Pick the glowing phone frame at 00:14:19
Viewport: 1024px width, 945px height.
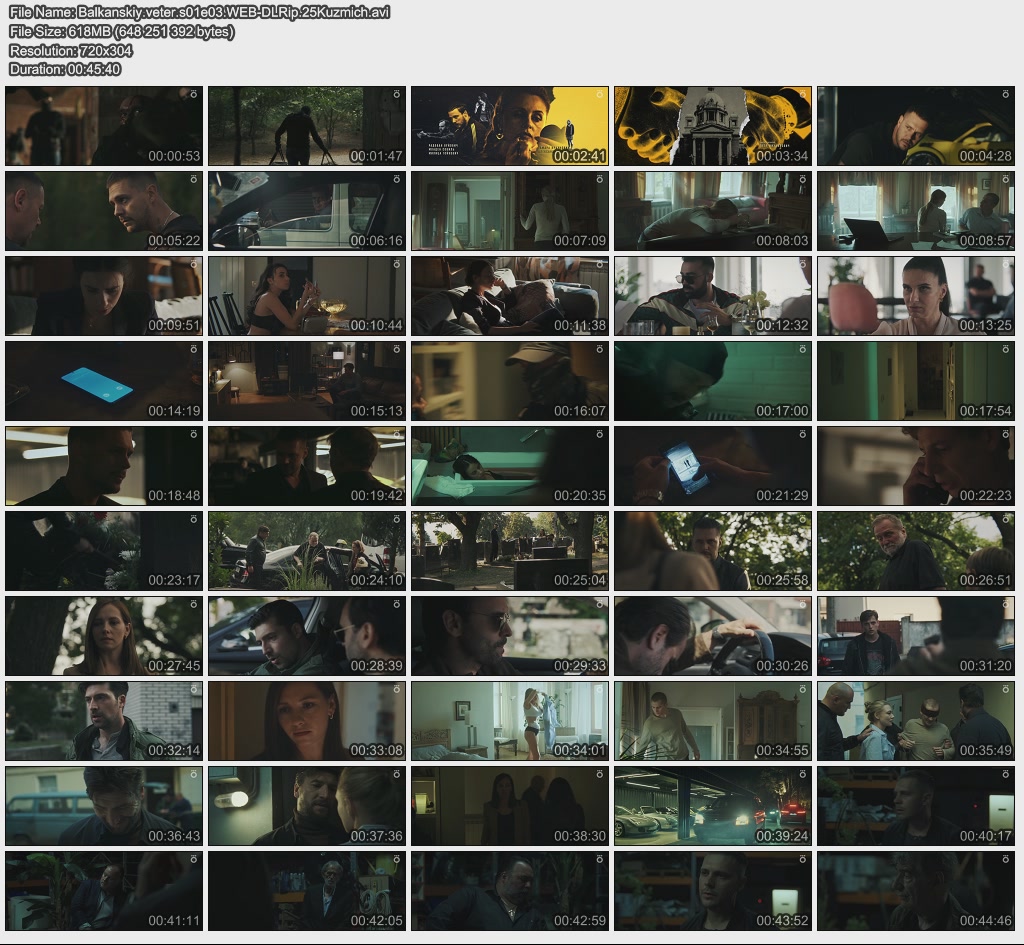[x=104, y=381]
